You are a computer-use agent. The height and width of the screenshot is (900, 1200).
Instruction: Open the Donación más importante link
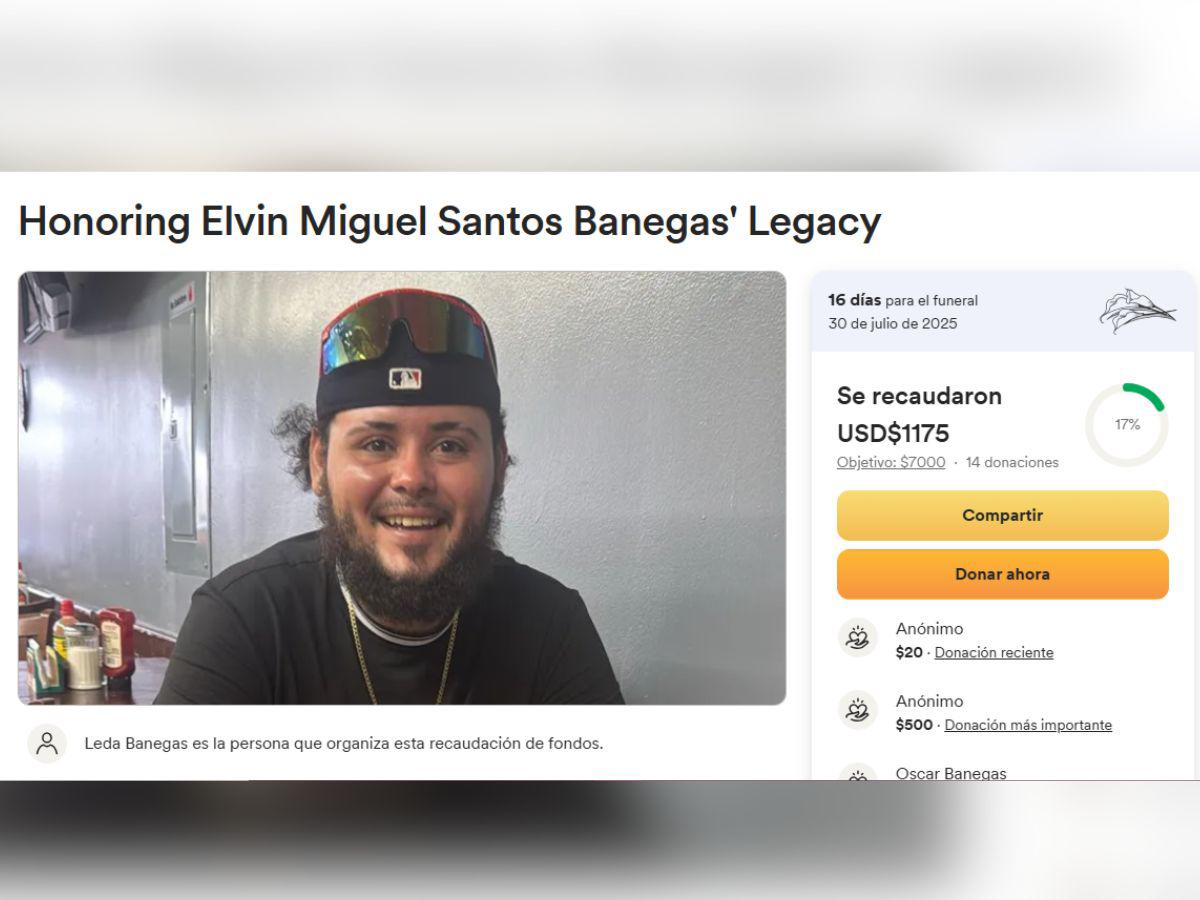click(1028, 725)
